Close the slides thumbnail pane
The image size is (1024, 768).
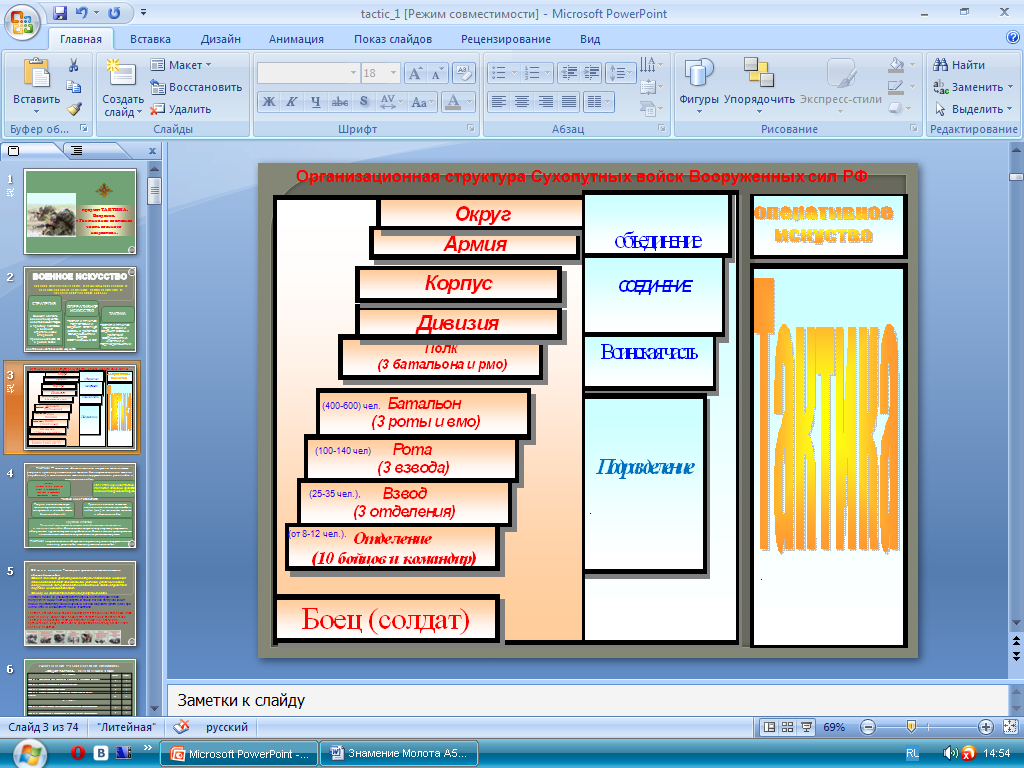point(152,151)
